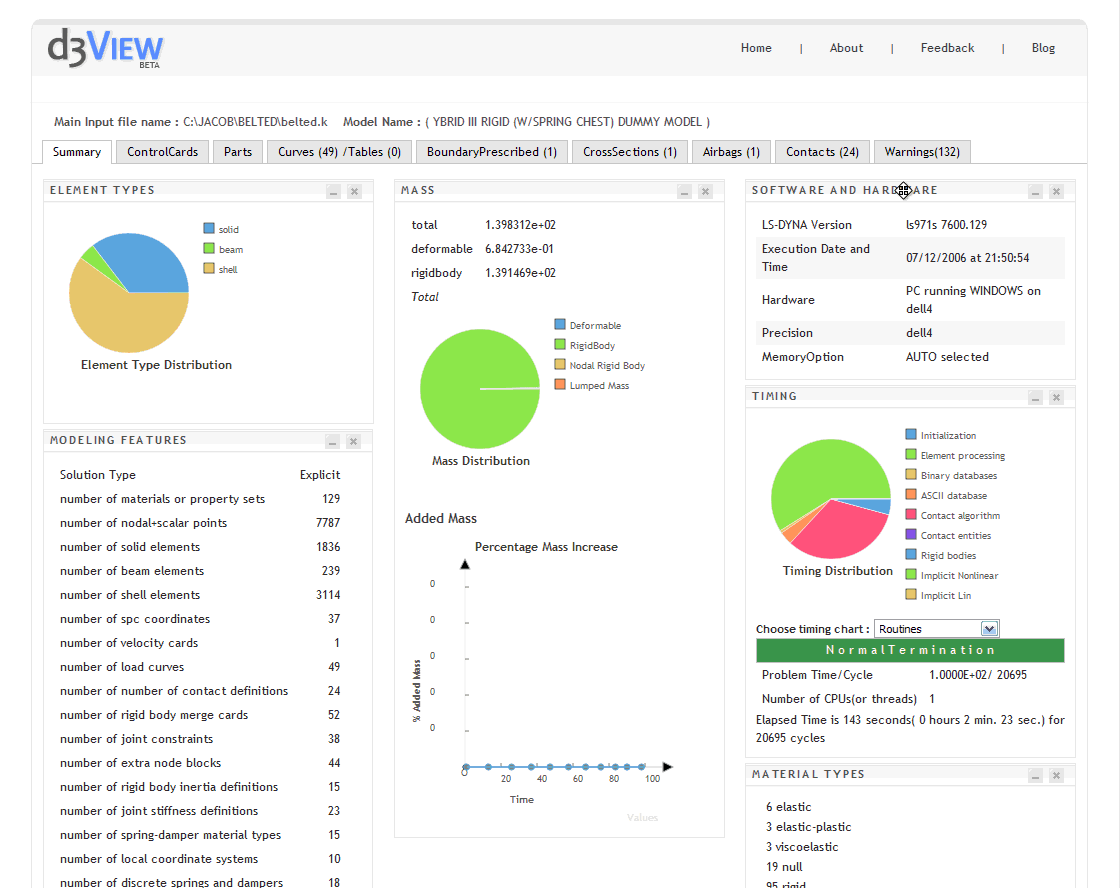Click the Contact entities legend swatch

pos(911,534)
